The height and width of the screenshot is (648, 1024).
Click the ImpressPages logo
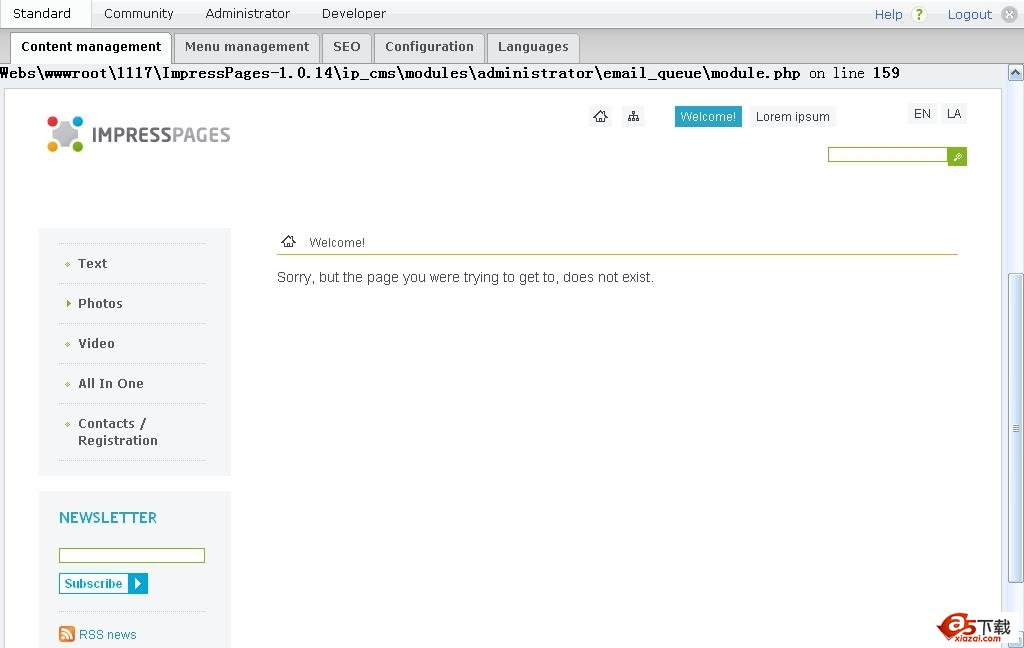138,134
